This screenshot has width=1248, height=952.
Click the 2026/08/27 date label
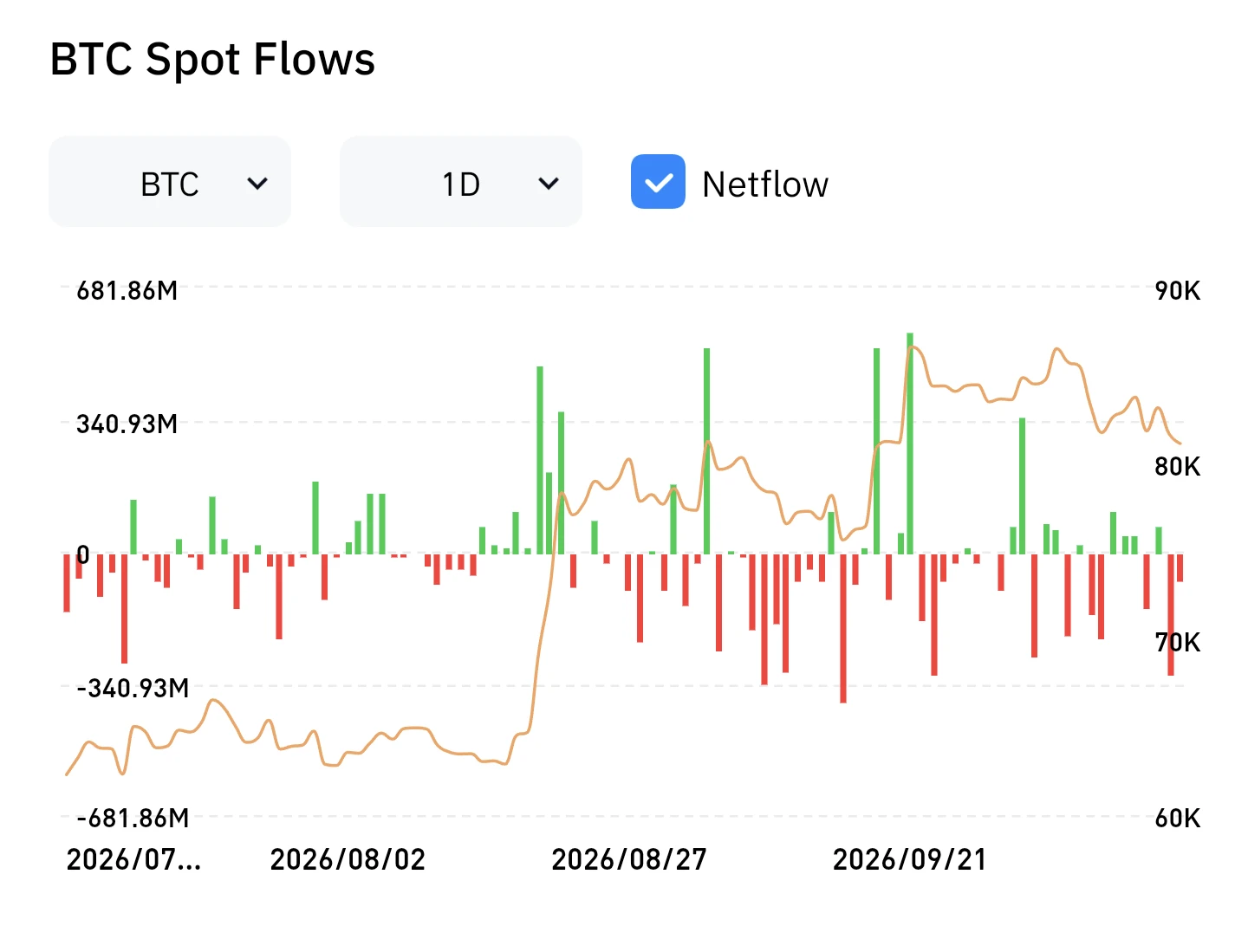pyautogui.click(x=629, y=859)
